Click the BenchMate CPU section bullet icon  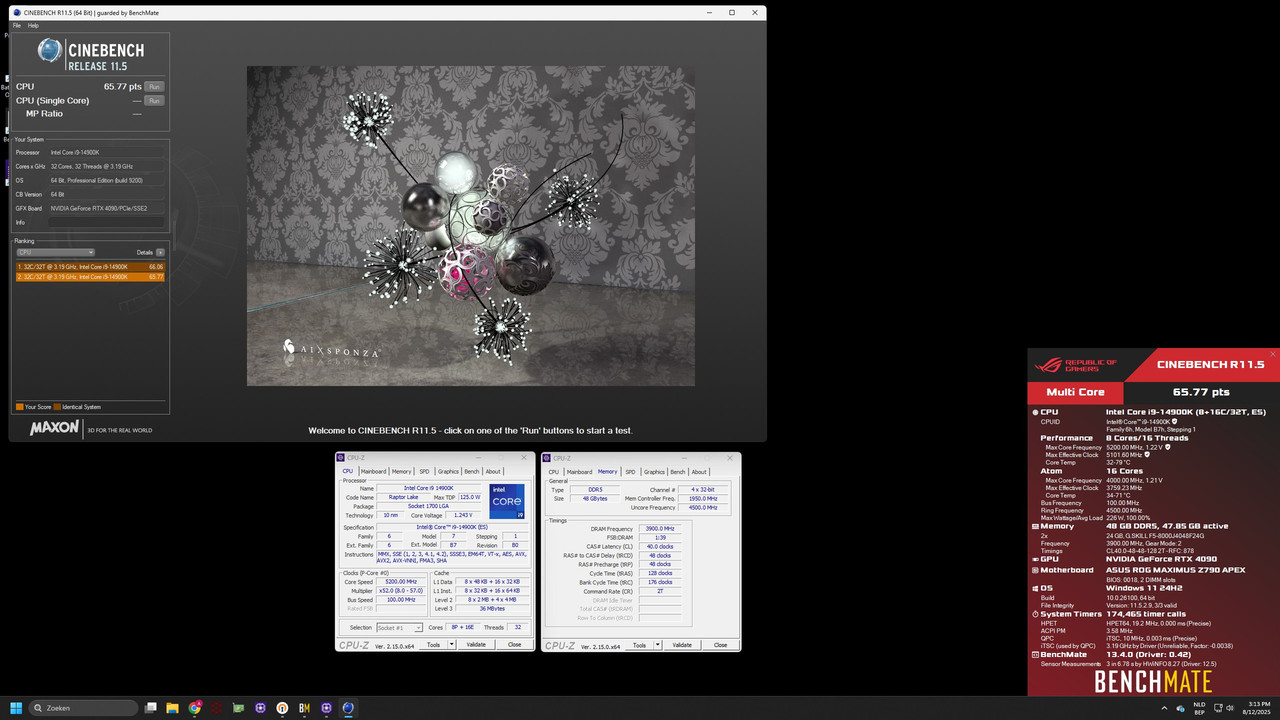[x=1035, y=412]
